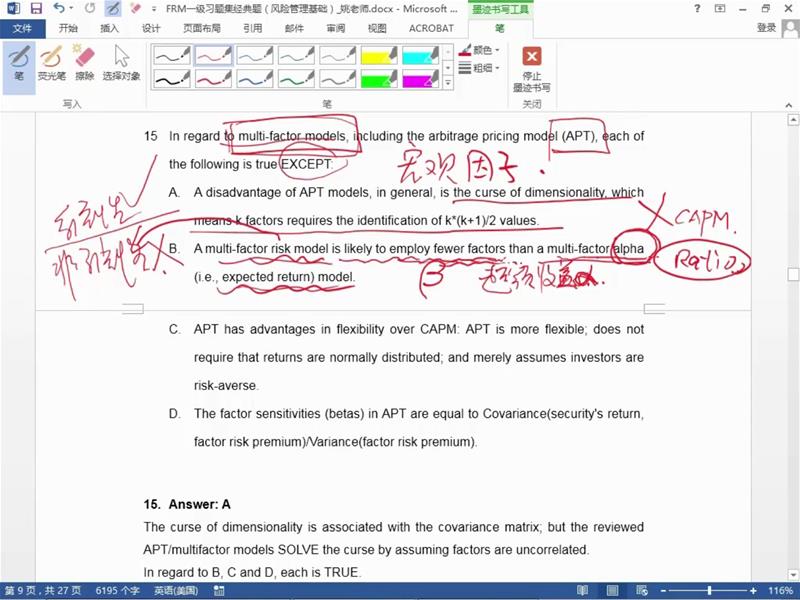Choose the yellow highlighter pen swatch
Viewport: 800px width, 600px height.
[380, 55]
